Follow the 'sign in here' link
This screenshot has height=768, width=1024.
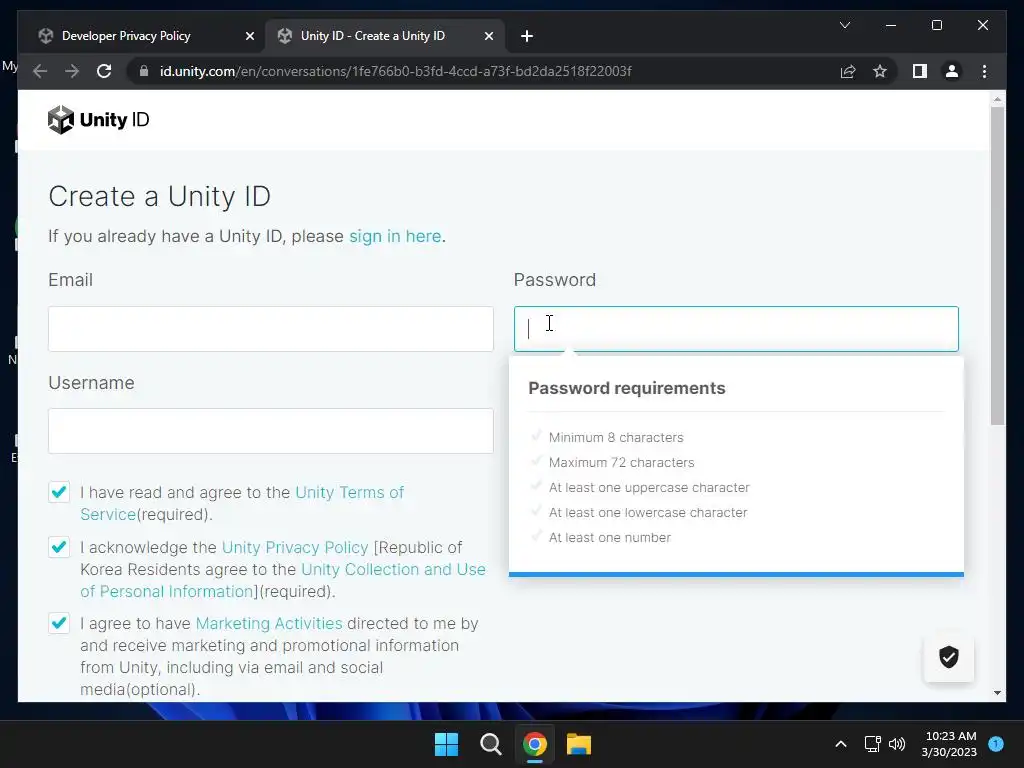pos(395,236)
